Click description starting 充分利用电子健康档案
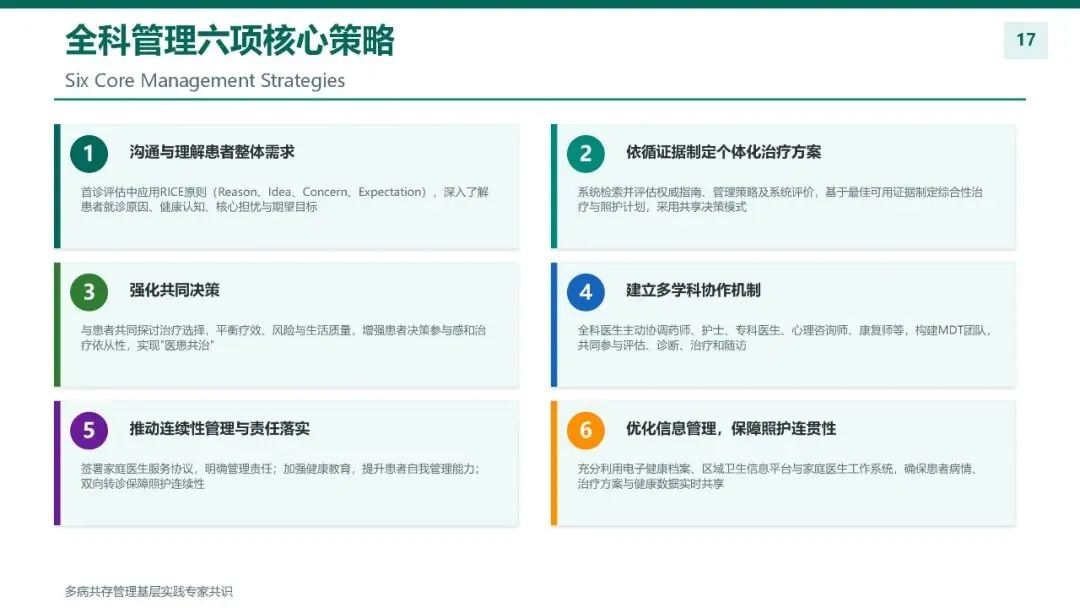 pos(778,476)
